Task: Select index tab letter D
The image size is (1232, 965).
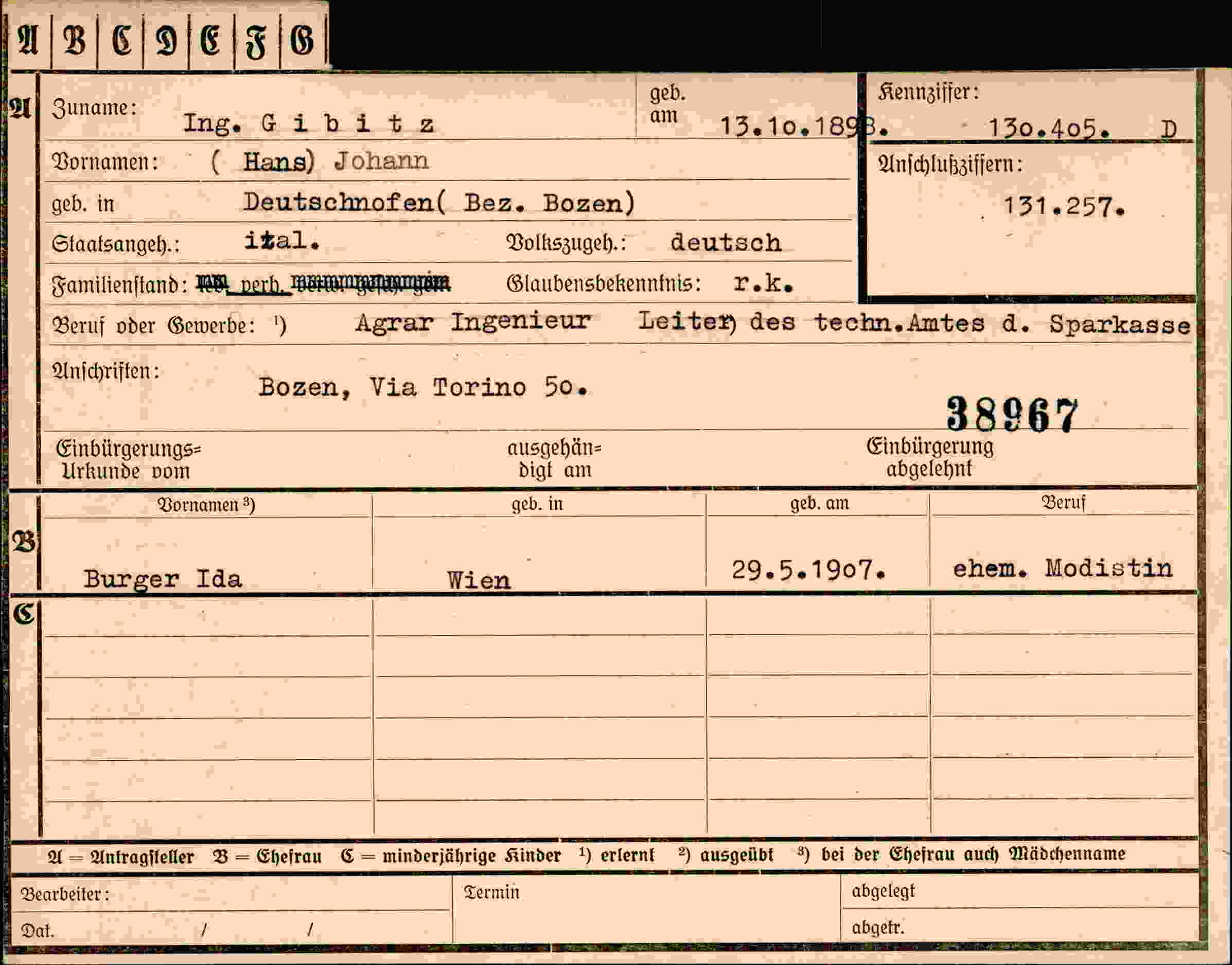Action: tap(166, 40)
